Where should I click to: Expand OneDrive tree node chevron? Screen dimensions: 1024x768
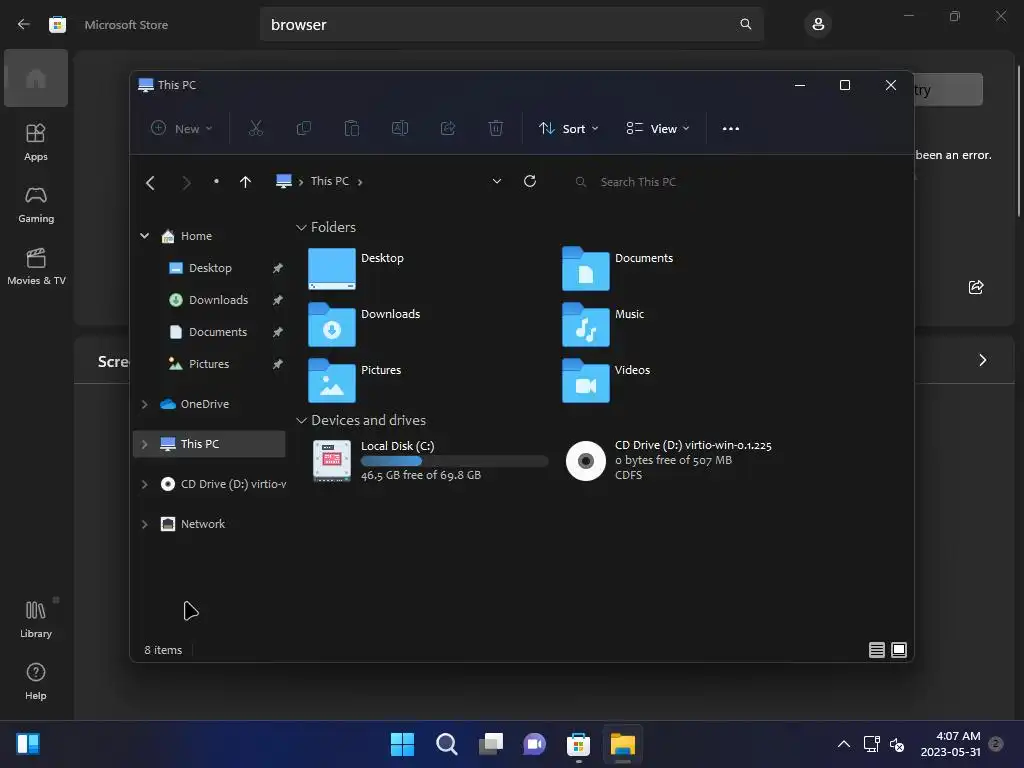144,404
